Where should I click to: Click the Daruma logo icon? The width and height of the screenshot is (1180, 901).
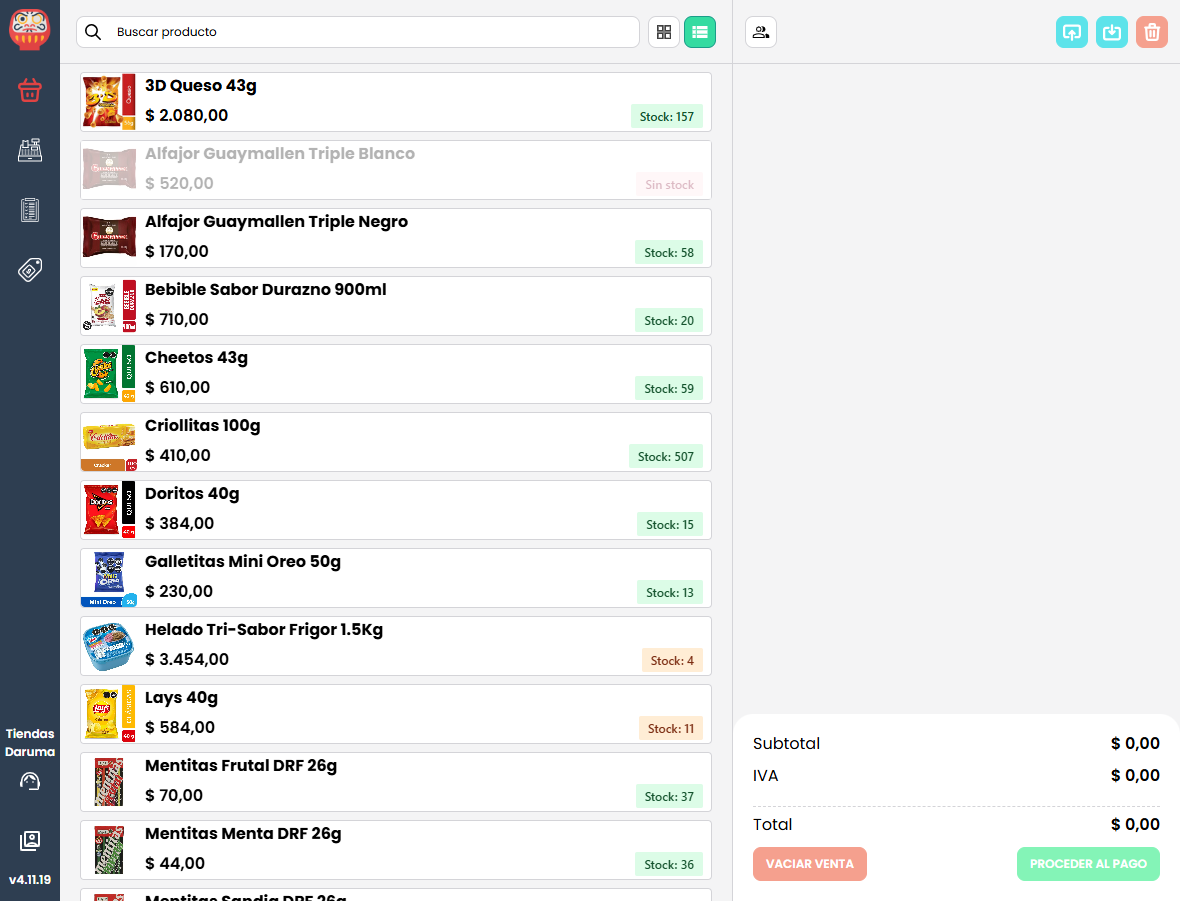tap(29, 29)
